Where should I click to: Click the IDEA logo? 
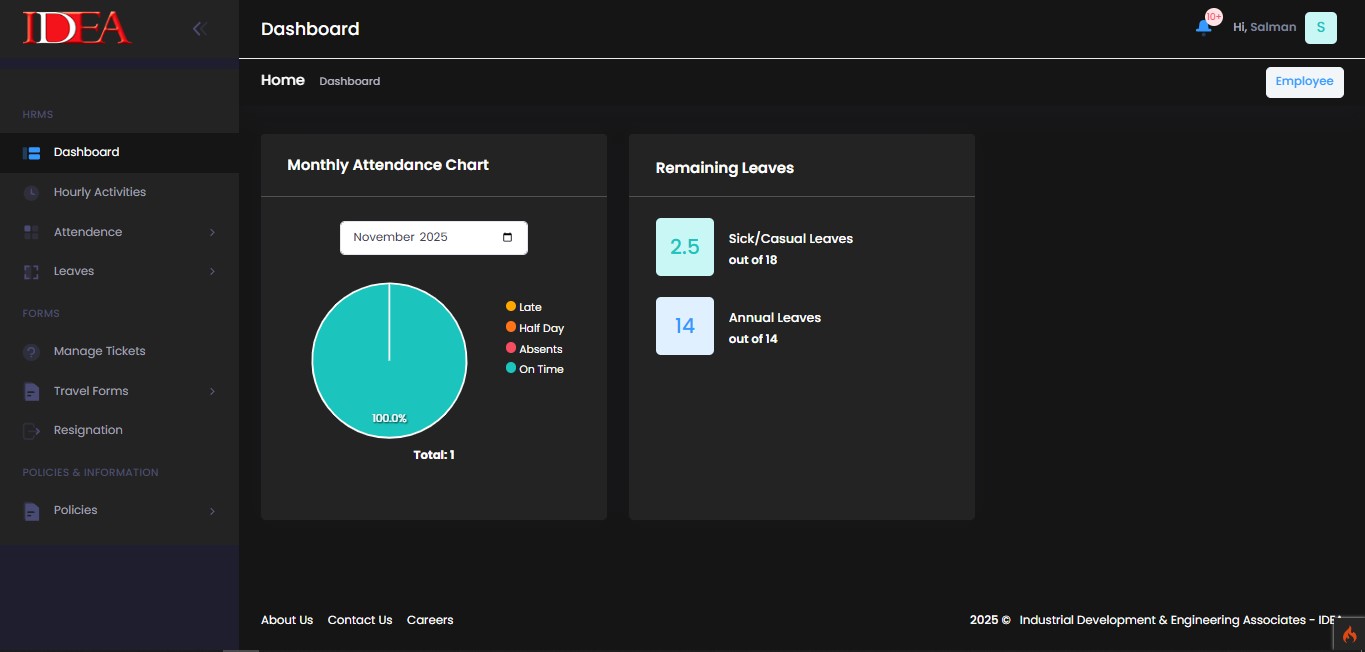(77, 28)
